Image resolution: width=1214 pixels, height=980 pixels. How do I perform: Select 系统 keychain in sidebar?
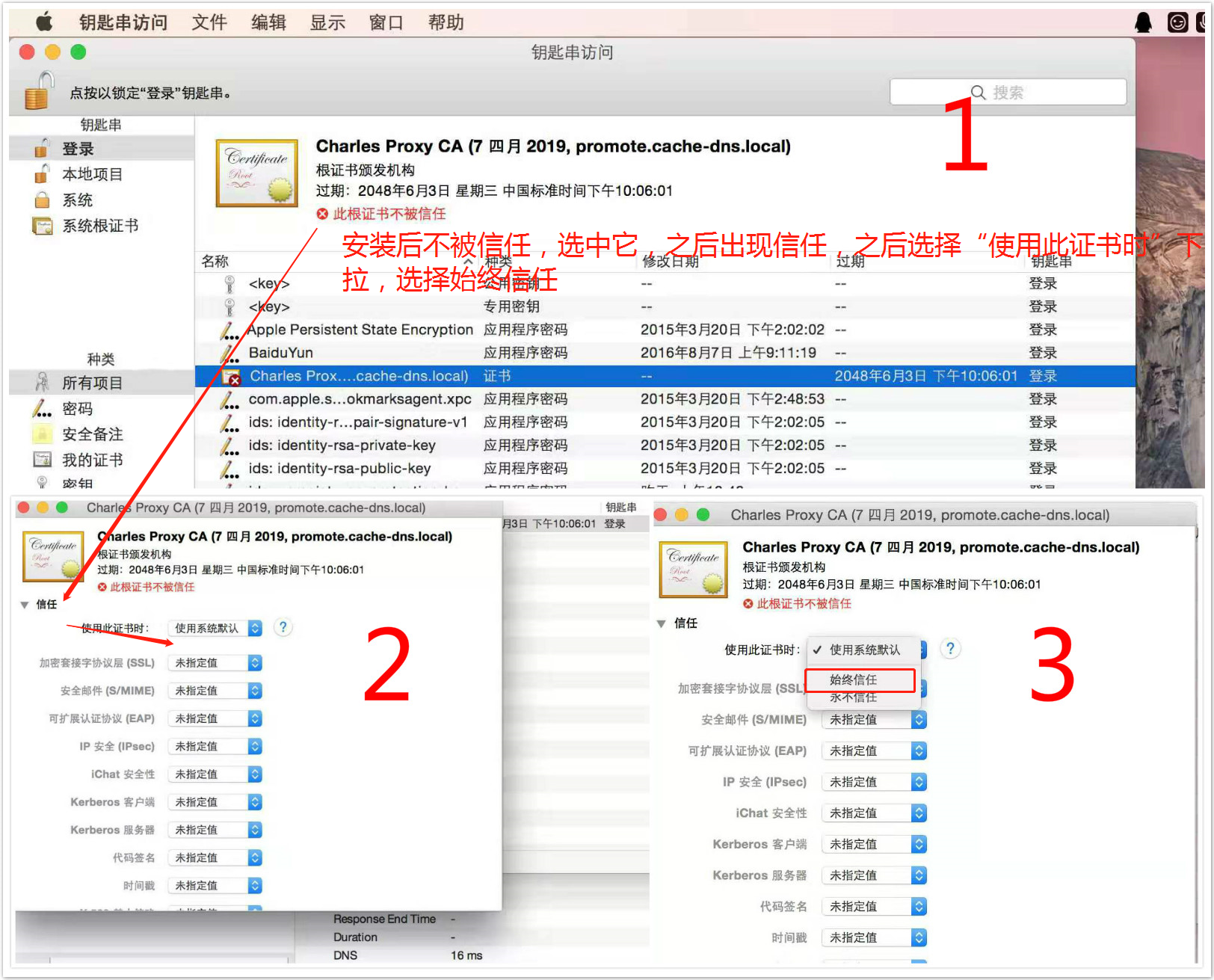tap(102, 200)
